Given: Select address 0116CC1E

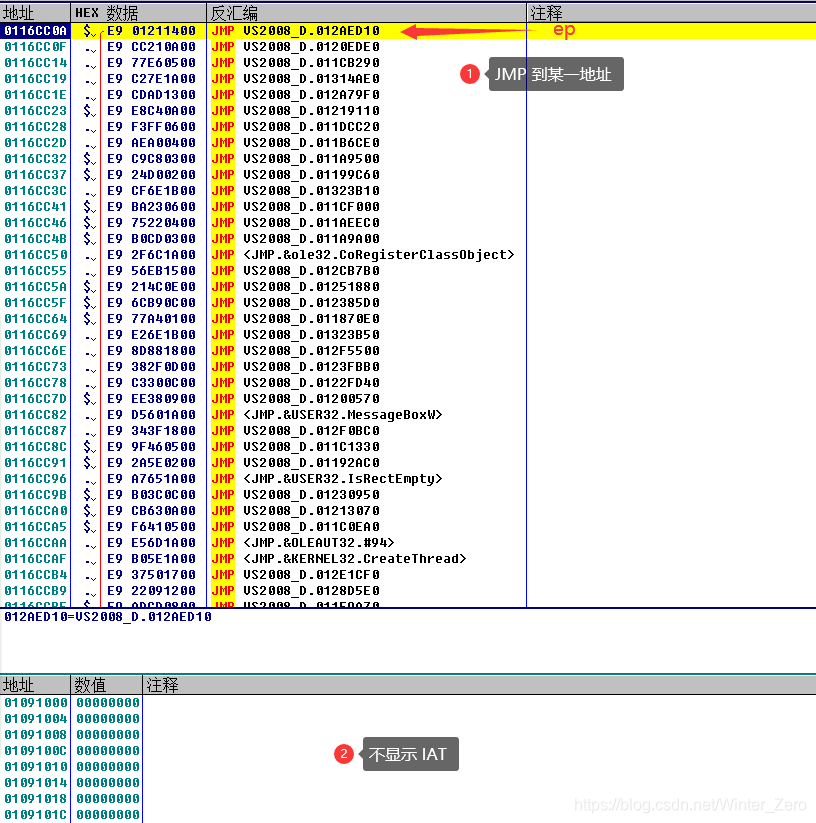Looking at the screenshot, I should pos(36,95).
